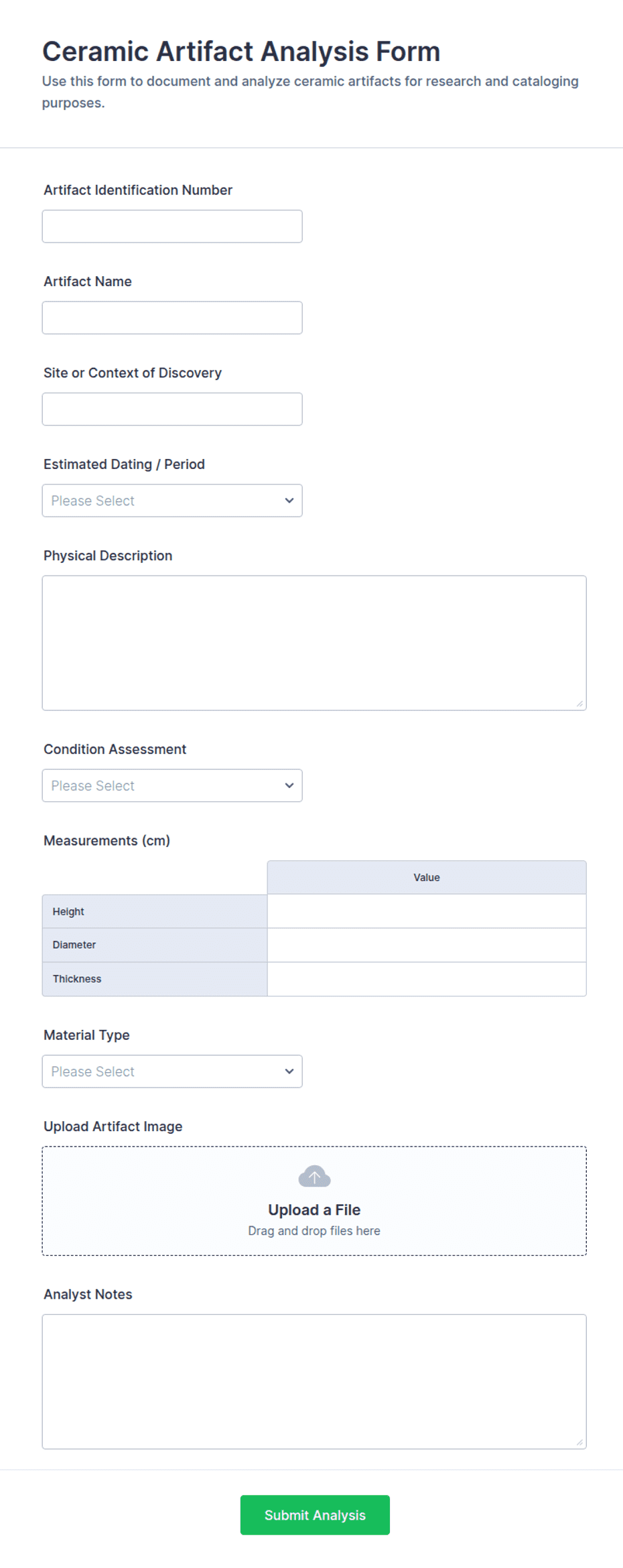Focus the Artifact Identification Number field

pyautogui.click(x=172, y=226)
